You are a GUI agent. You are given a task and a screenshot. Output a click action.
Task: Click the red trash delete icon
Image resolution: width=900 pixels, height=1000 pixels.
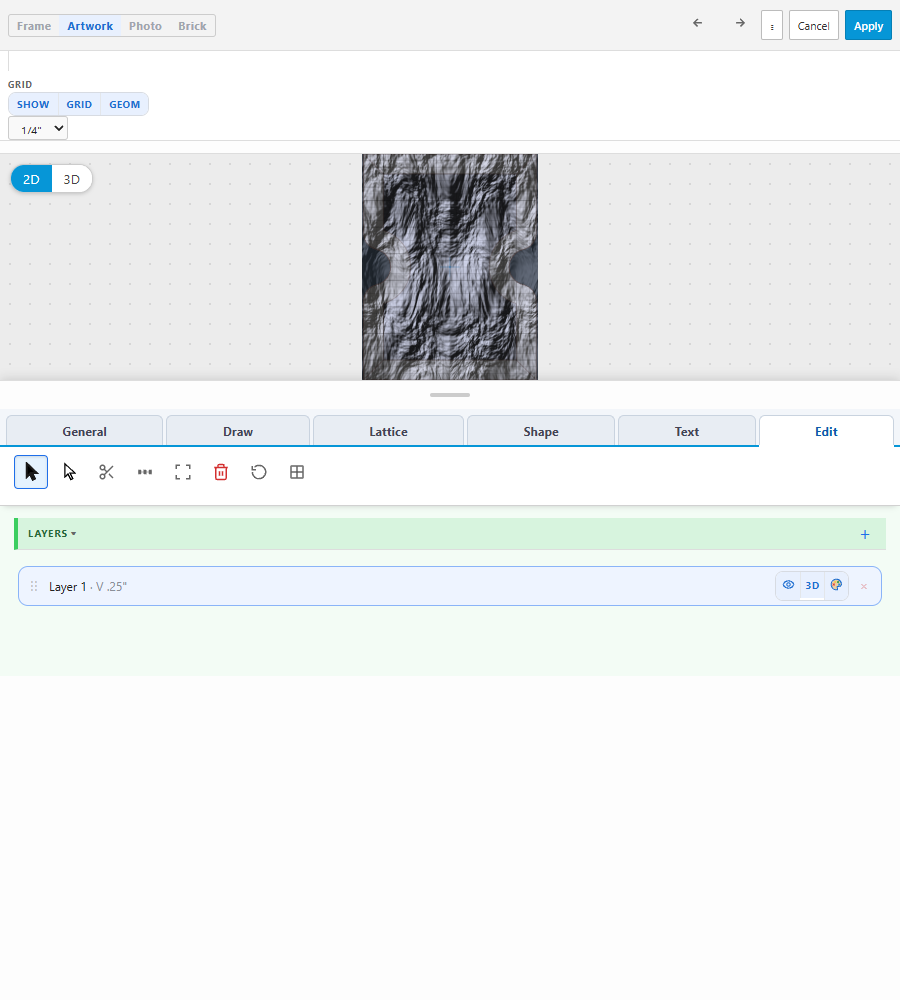pos(221,472)
